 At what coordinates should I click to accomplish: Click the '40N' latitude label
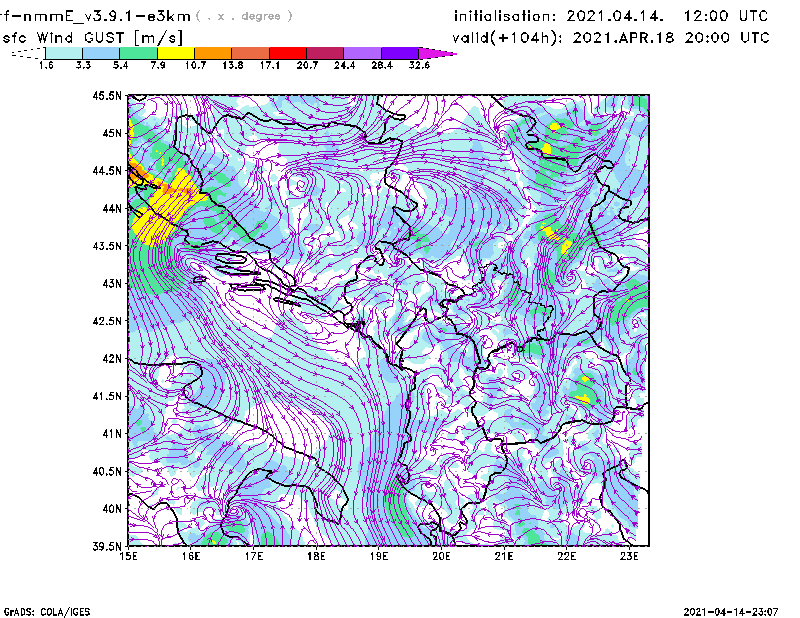[x=113, y=509]
